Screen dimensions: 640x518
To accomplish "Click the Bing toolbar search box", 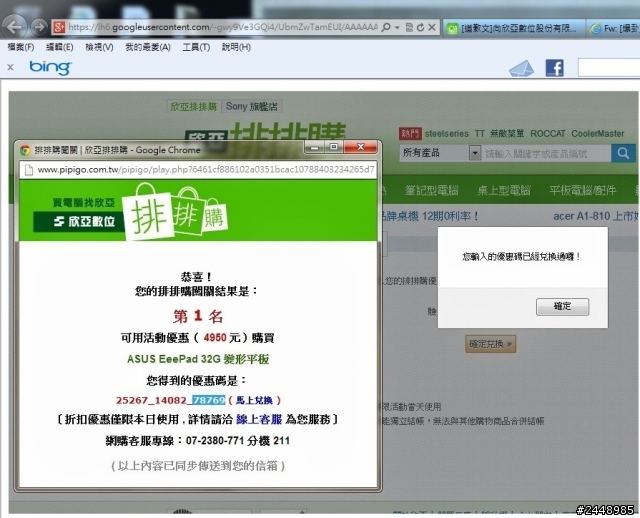I will [609, 68].
